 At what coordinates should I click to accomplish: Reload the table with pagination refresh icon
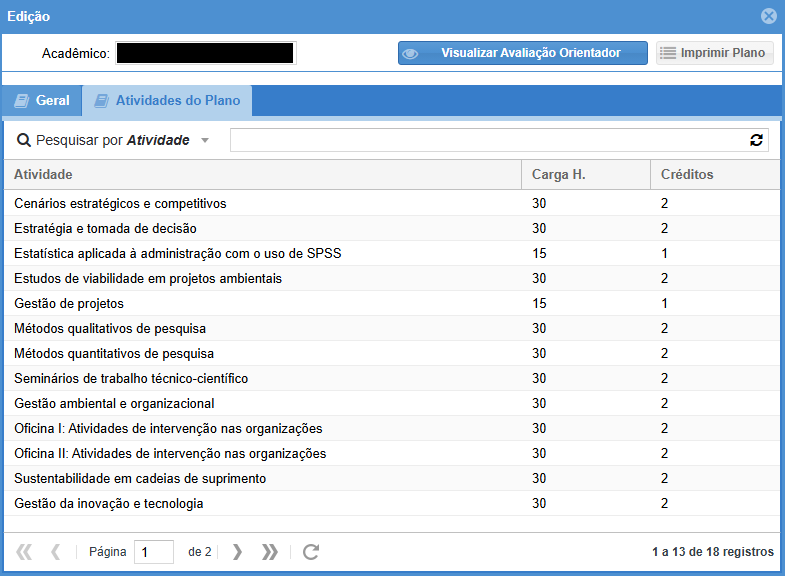tap(311, 552)
